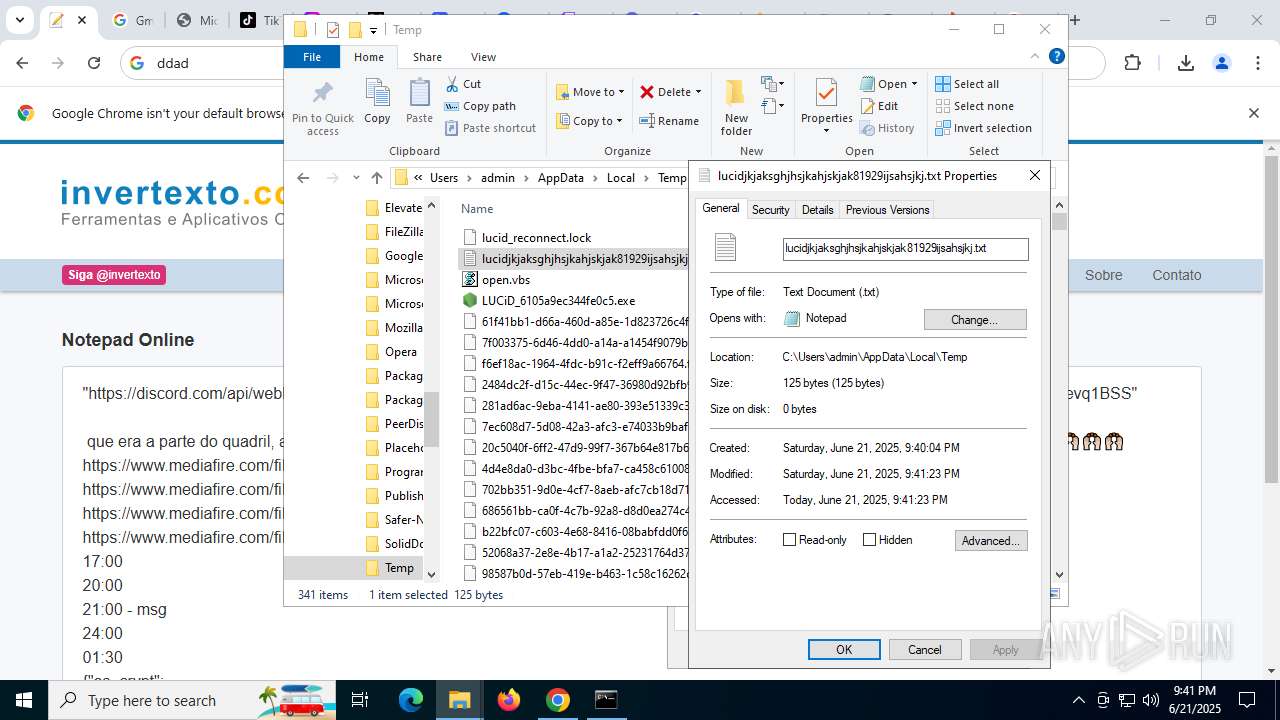Click the Change... button for Opens with
This screenshot has height=720, width=1280.
(975, 320)
